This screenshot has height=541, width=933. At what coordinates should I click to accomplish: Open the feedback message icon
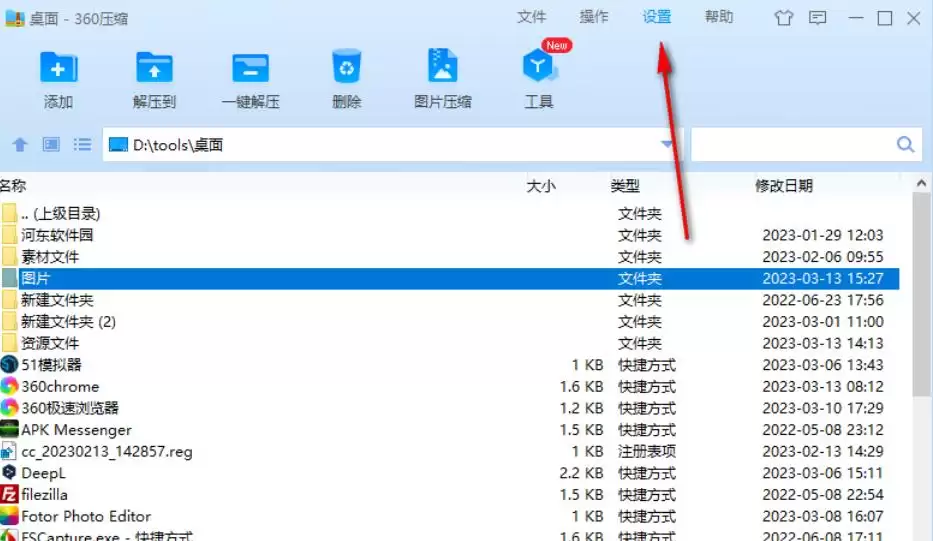coord(818,18)
